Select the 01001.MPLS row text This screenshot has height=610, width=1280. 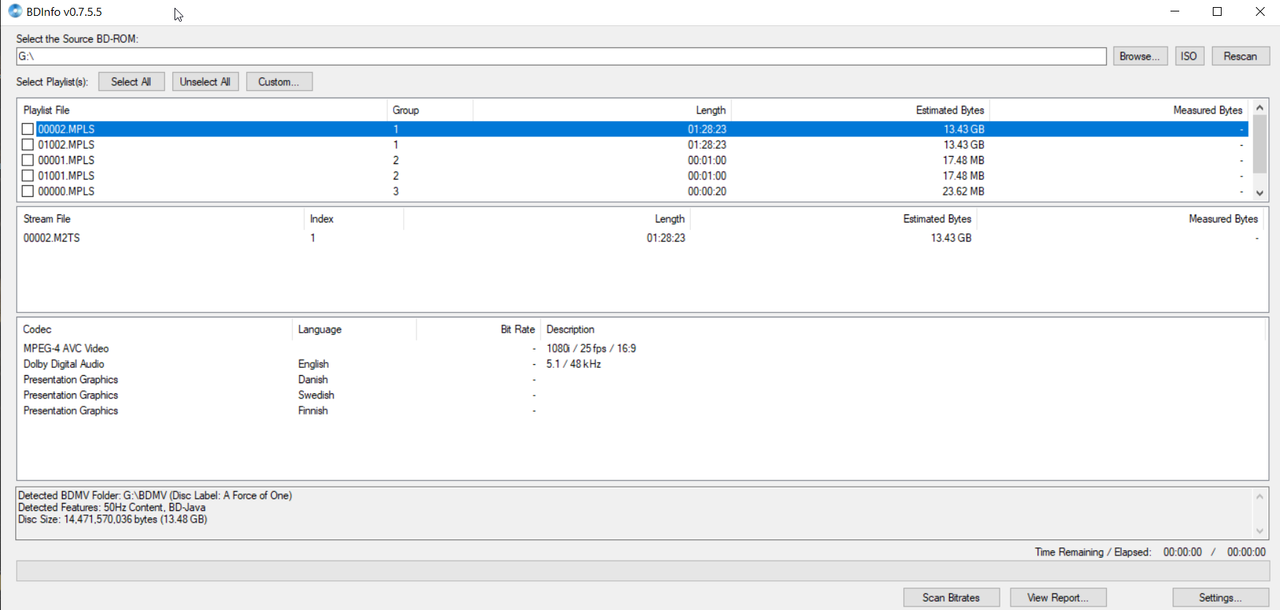66,176
